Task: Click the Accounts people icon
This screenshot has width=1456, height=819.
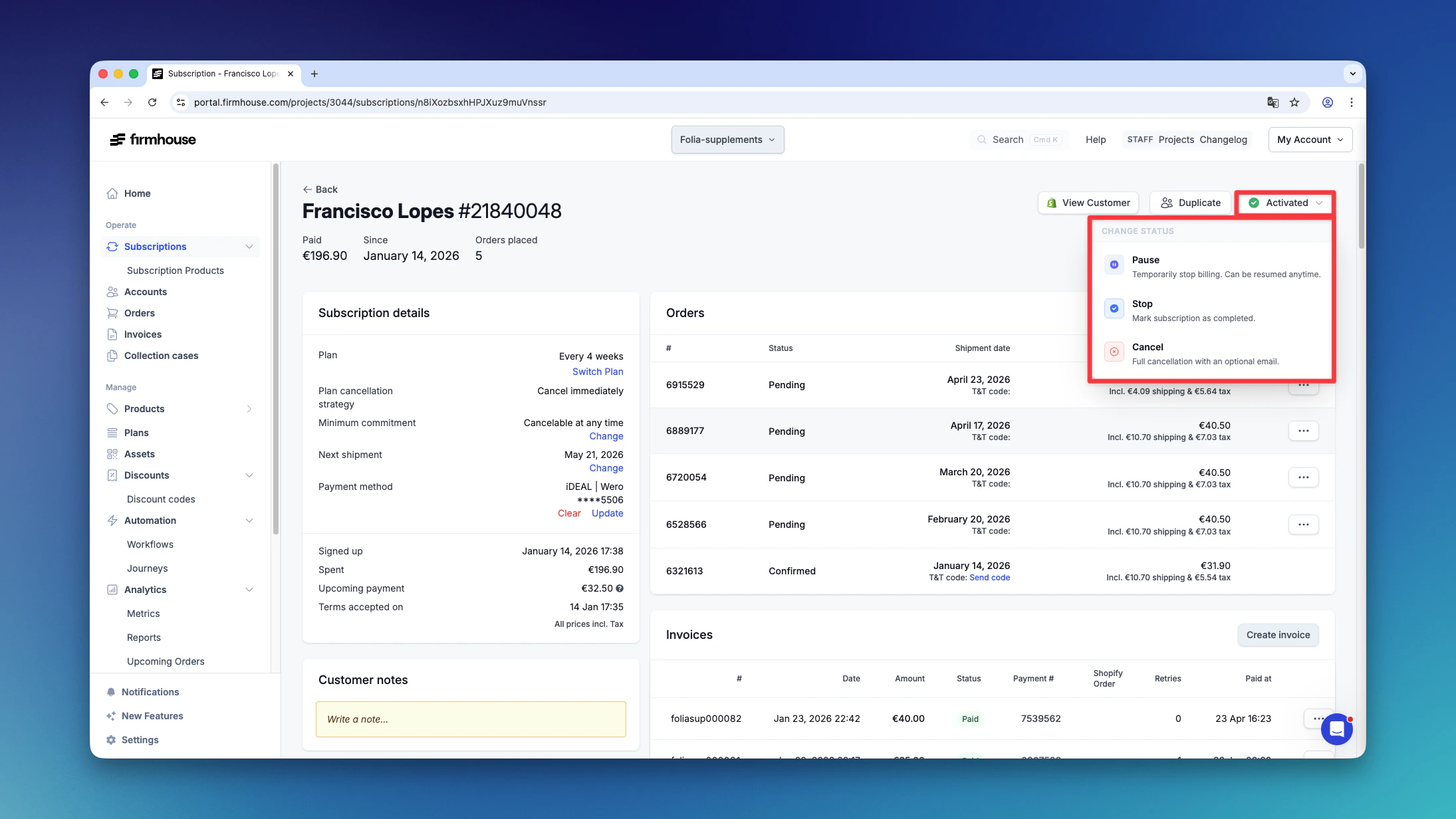Action: point(112,292)
